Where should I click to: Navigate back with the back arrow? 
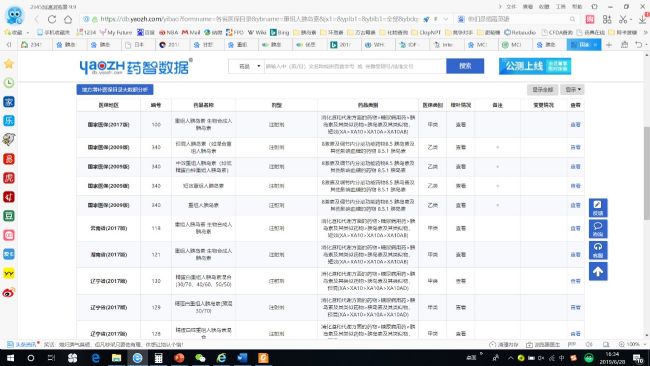pyautogui.click(x=36, y=19)
